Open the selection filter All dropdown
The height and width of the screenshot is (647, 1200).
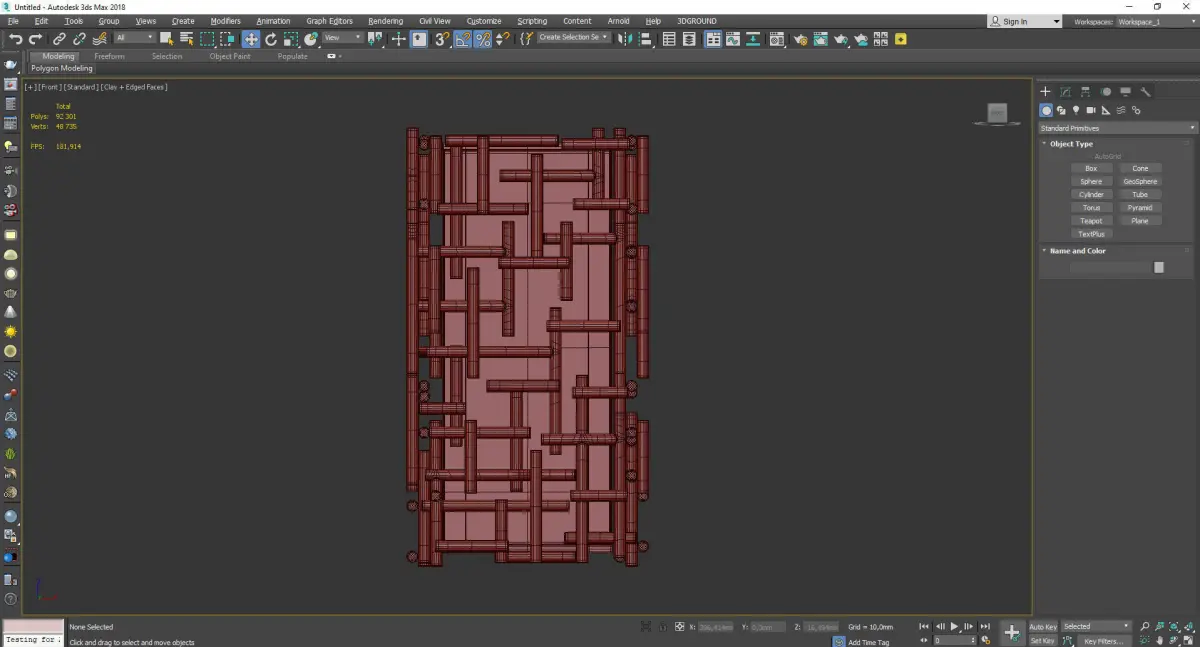(134, 38)
